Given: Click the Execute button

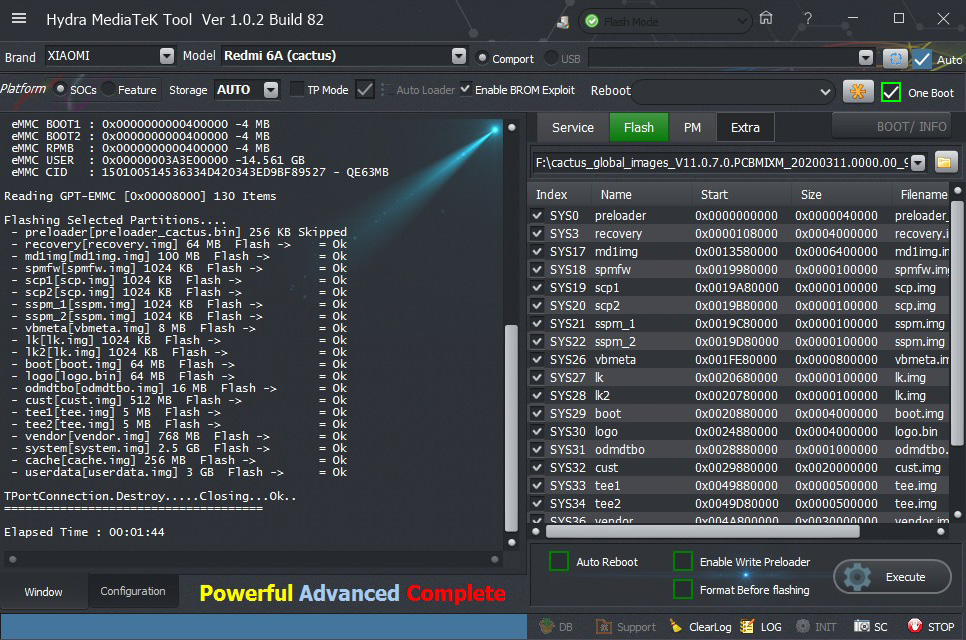Looking at the screenshot, I should (891, 577).
